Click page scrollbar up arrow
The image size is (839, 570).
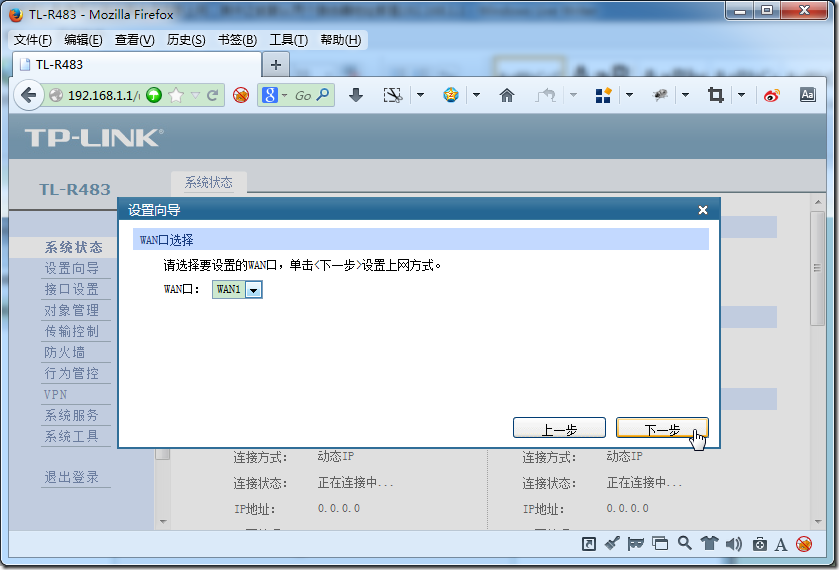818,202
